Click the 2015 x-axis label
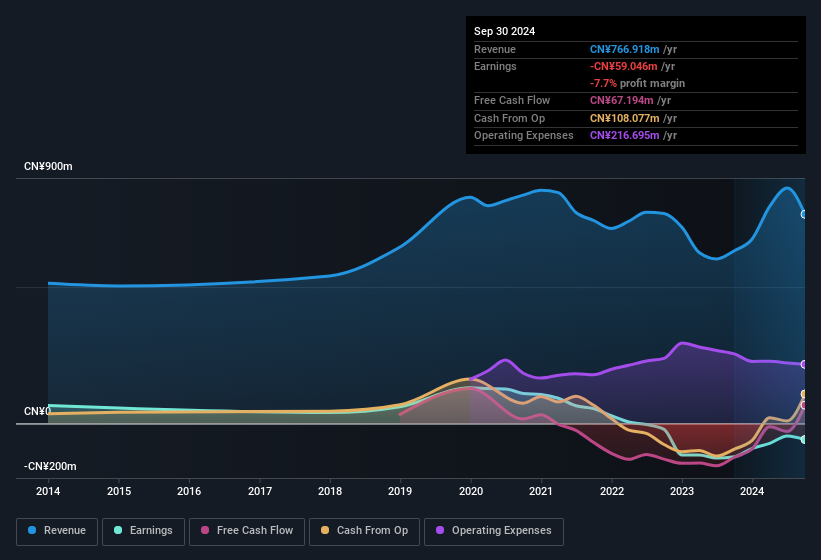Viewport: 821px width, 560px height. coord(119,491)
